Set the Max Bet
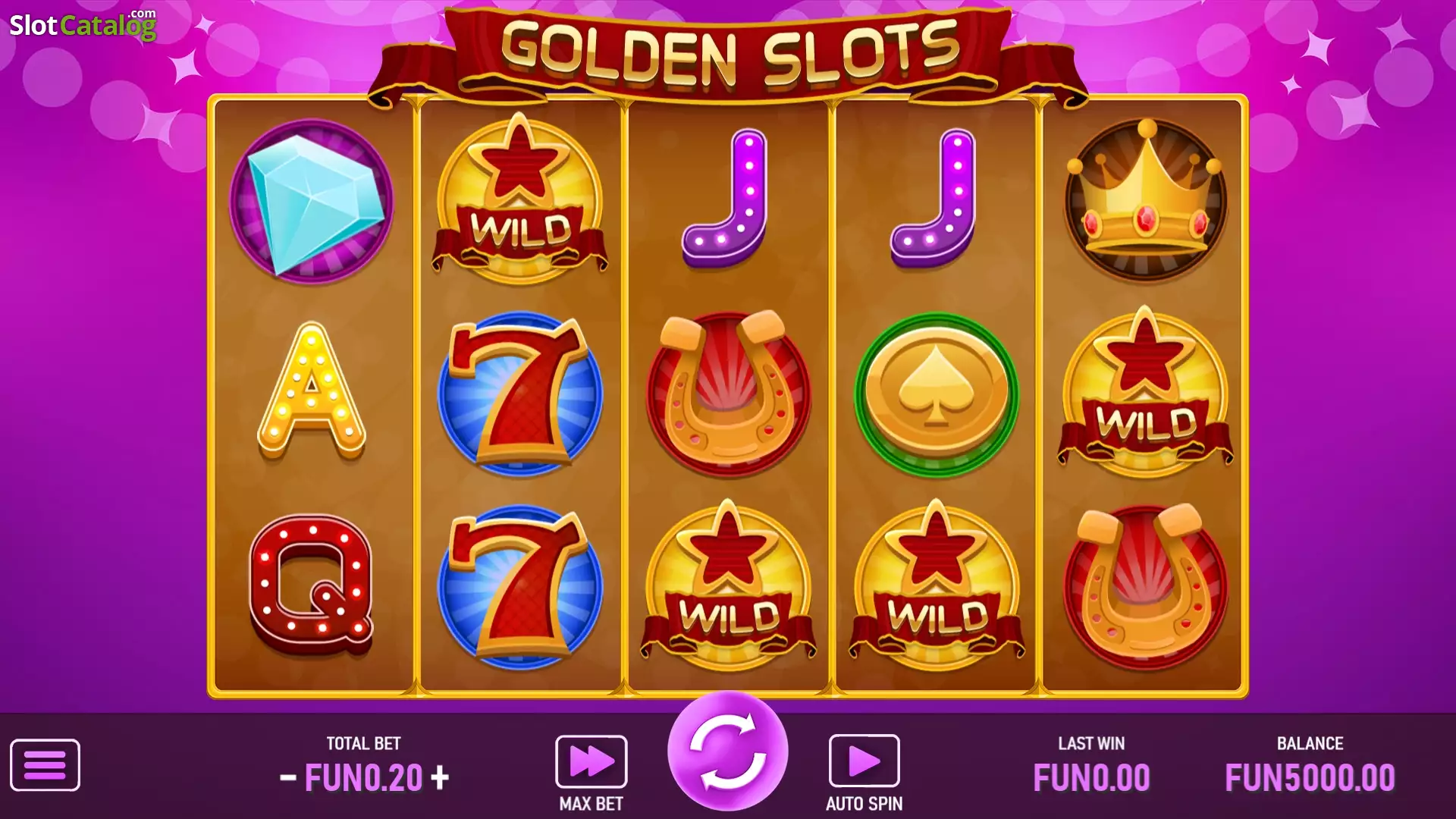Viewport: 1456px width, 819px height. click(591, 761)
